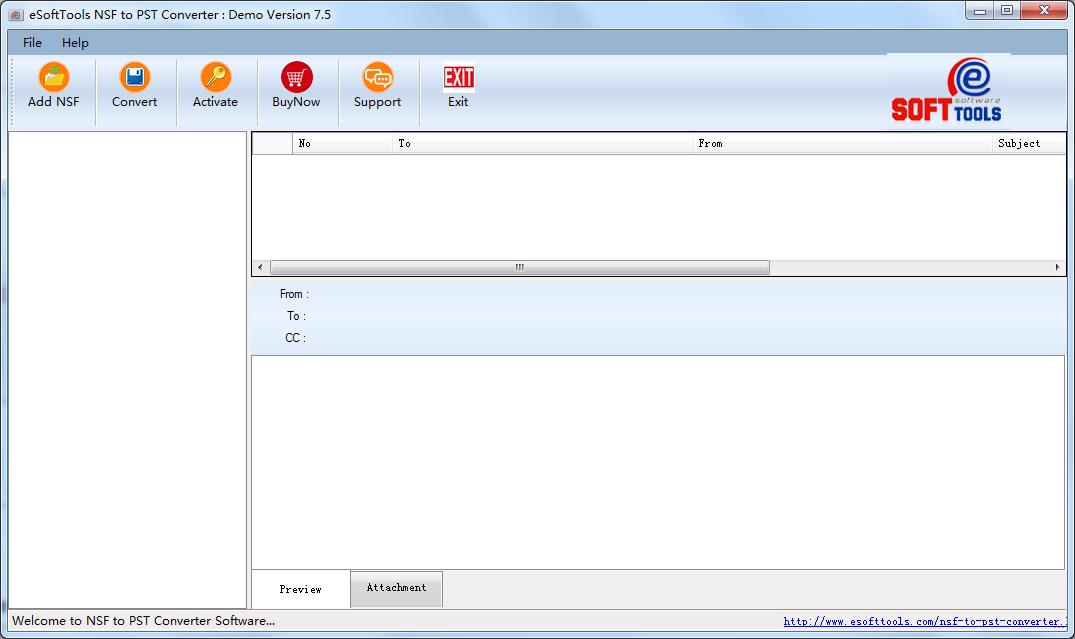This screenshot has width=1075, height=639.
Task: Sort messages by the Subject column
Action: [1019, 143]
